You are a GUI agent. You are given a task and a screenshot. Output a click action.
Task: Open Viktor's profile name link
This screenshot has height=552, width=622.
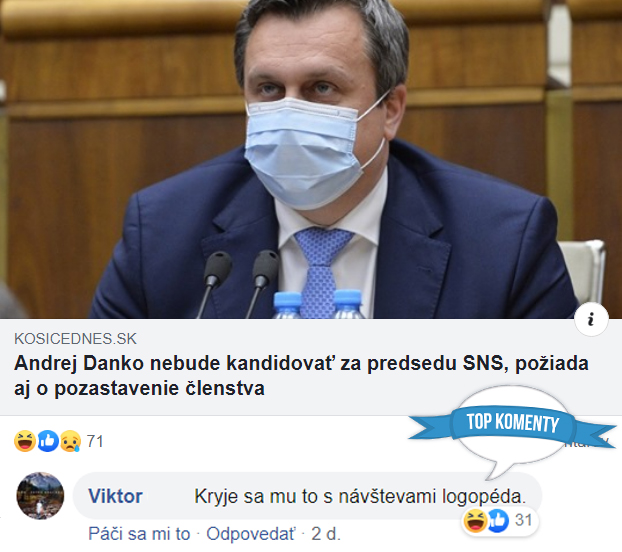(x=115, y=496)
